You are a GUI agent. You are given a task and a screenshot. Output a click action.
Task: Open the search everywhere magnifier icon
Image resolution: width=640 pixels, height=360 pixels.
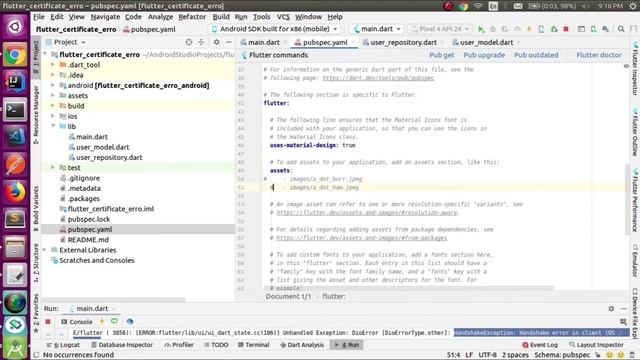tap(621, 29)
